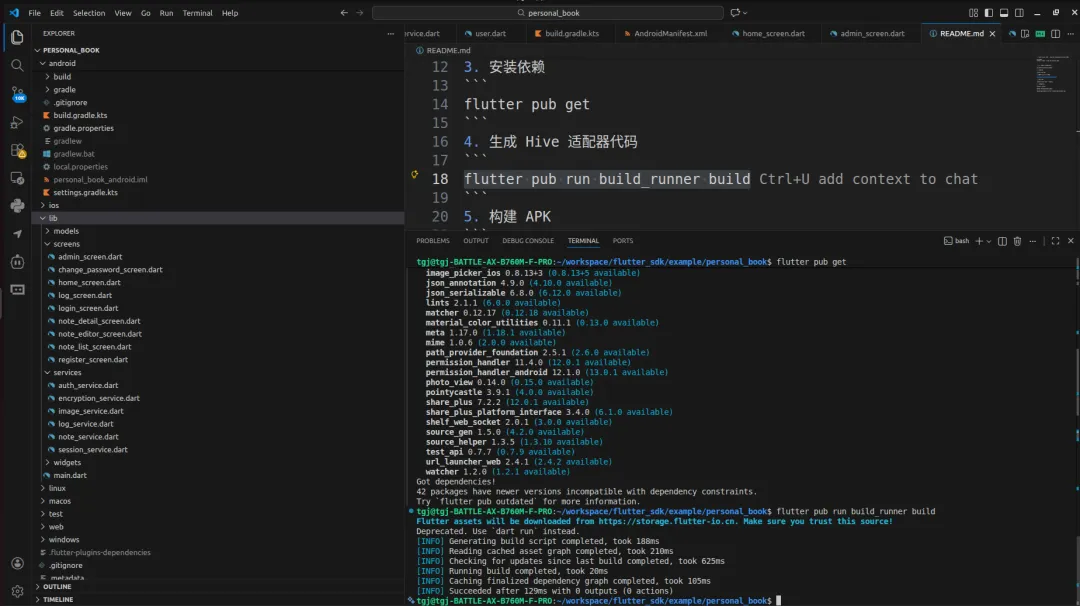Switch to the DEBUG CONSOLE tab
This screenshot has height=606, width=1080.
528,241
